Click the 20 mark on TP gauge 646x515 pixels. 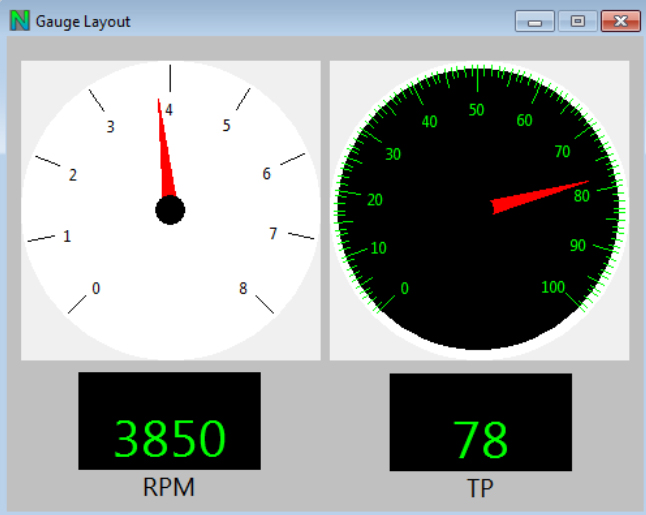pos(375,200)
